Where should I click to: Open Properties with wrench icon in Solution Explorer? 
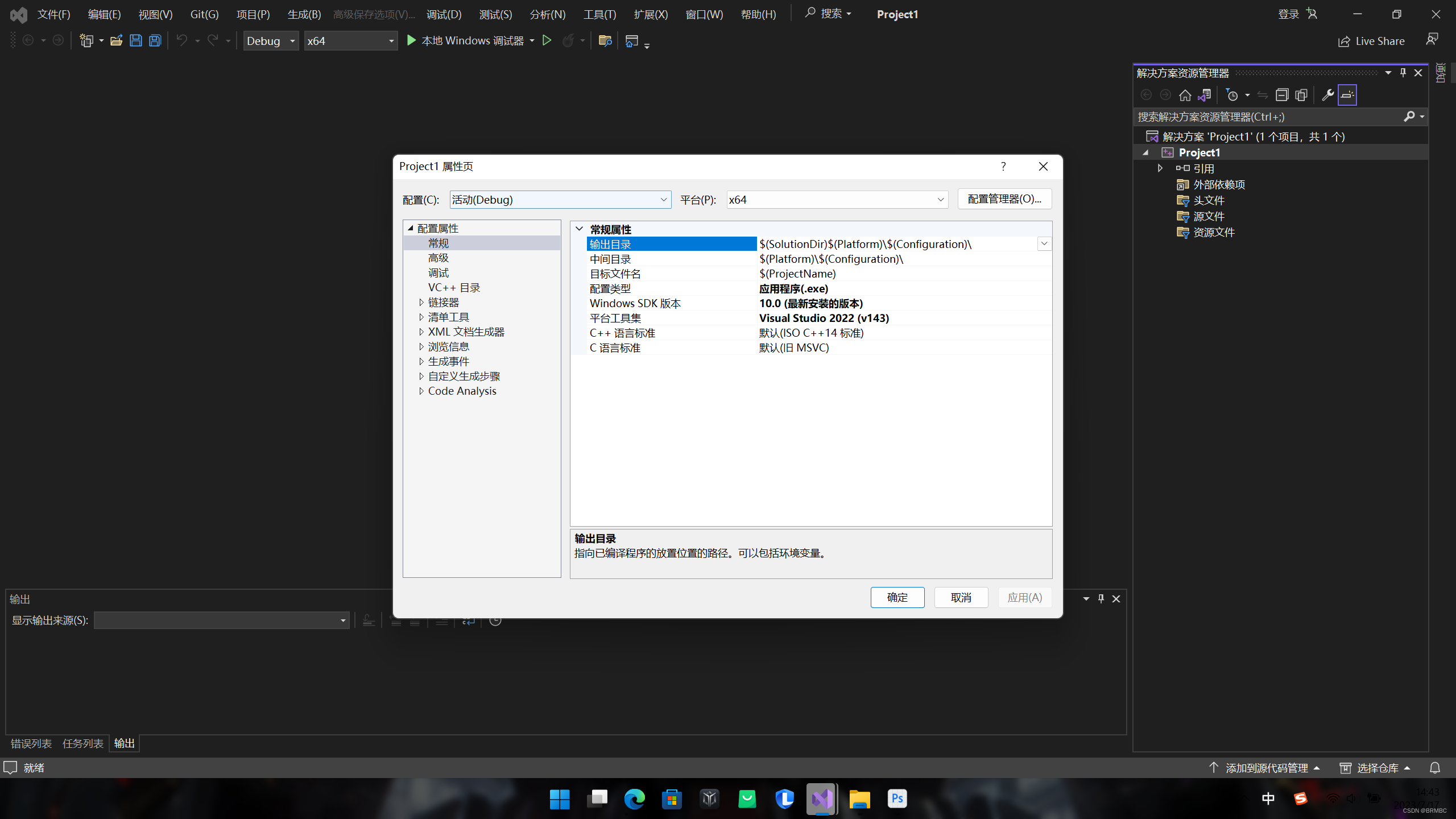tap(1327, 95)
